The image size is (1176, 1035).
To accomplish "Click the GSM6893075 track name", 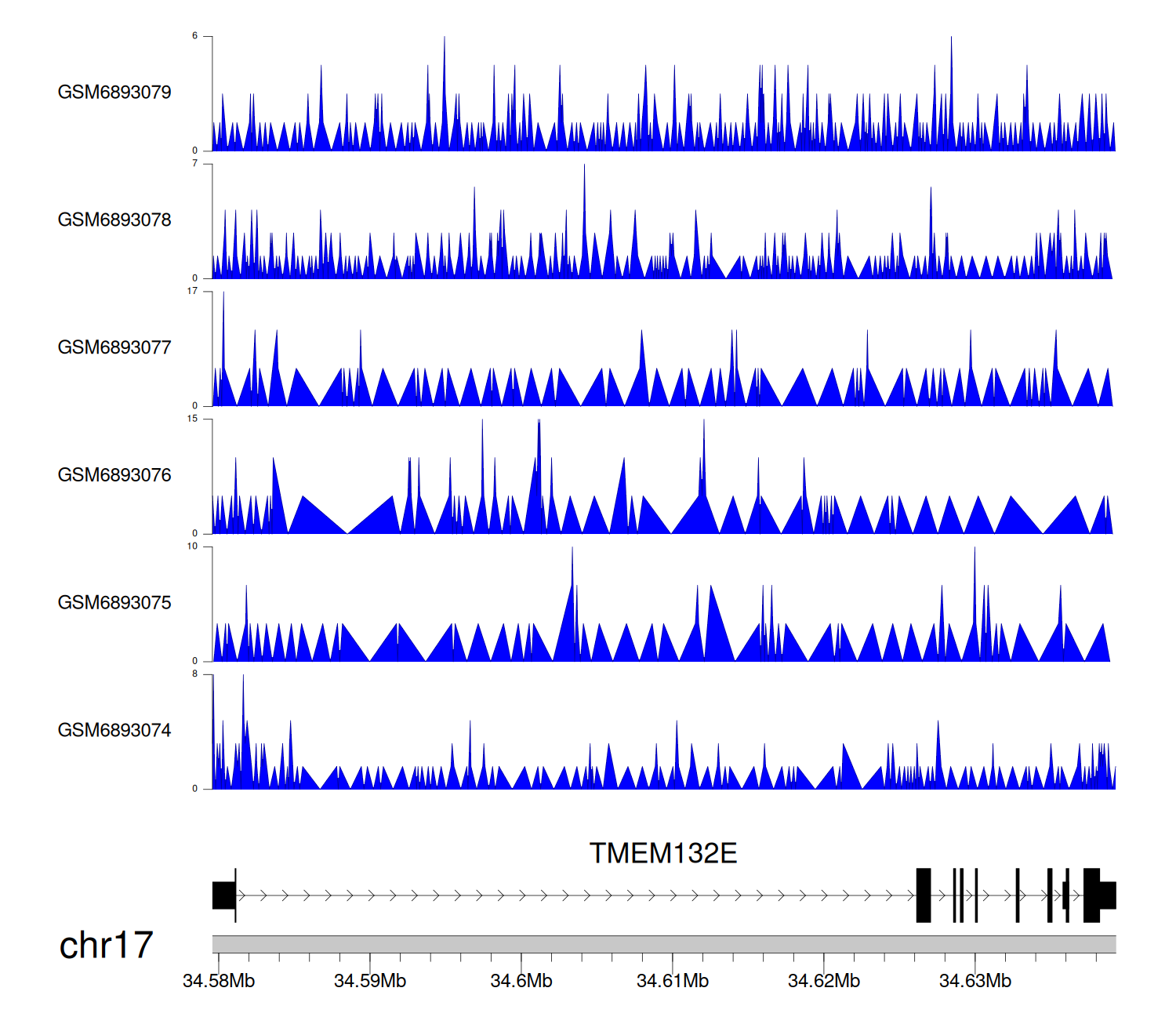I will coord(114,603).
